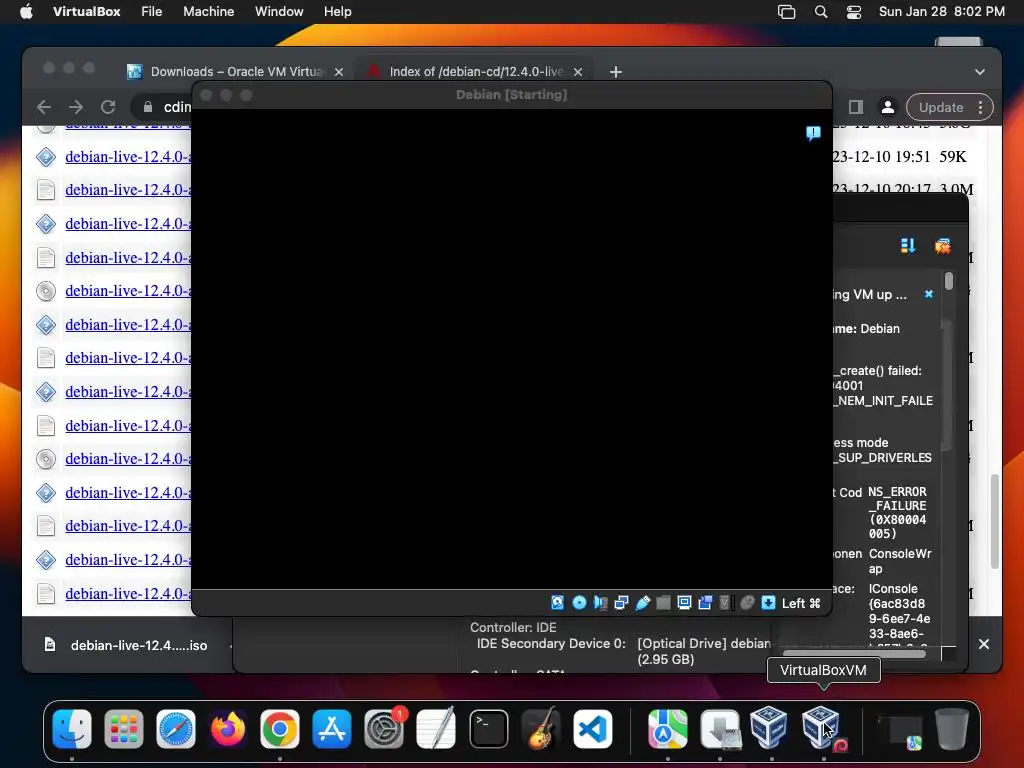The height and width of the screenshot is (768, 1024).
Task: Open Chrome three-dot menu
Action: tap(980, 107)
